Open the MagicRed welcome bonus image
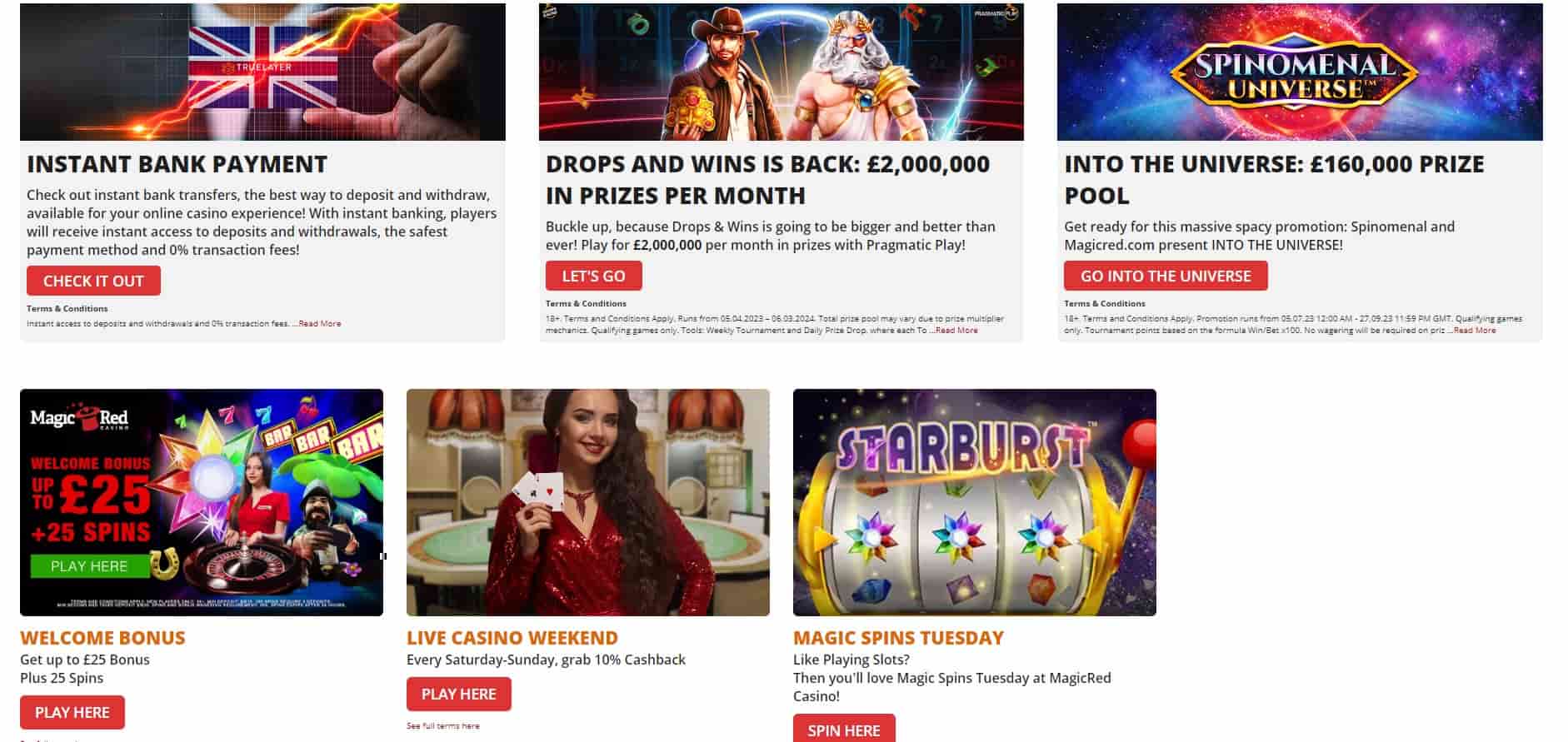The height and width of the screenshot is (742, 1568). coord(202,502)
